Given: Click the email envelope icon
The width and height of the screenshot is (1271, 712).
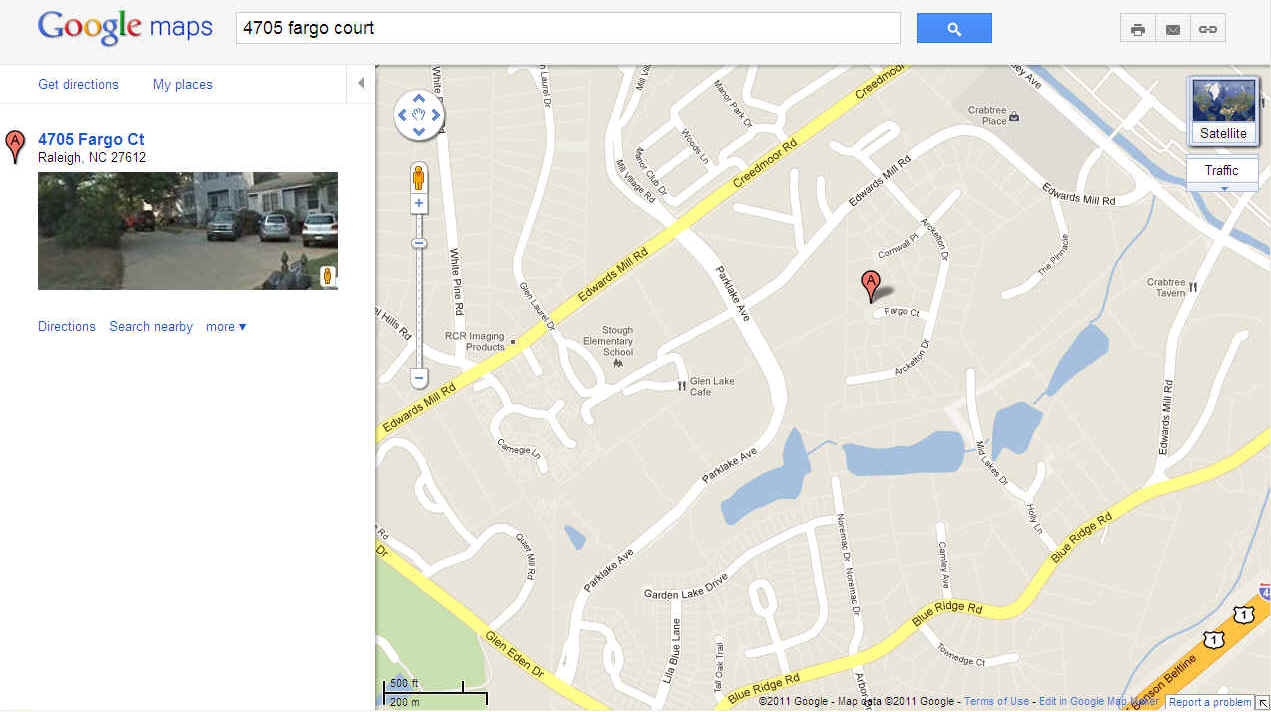Looking at the screenshot, I should click(x=1173, y=29).
